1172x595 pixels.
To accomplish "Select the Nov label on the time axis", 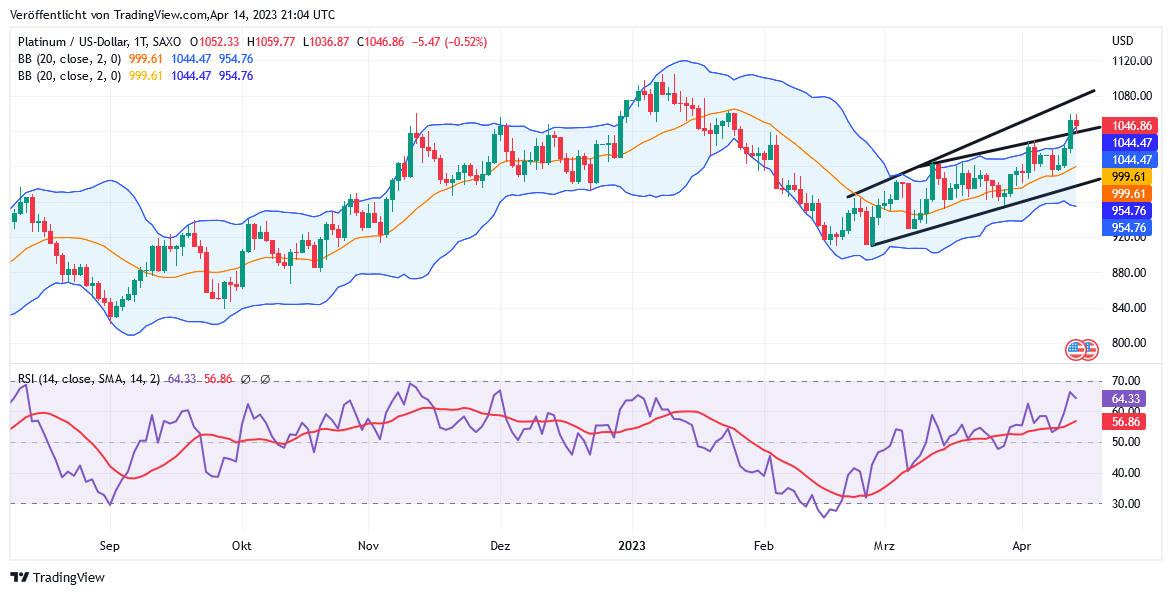I will click(368, 547).
